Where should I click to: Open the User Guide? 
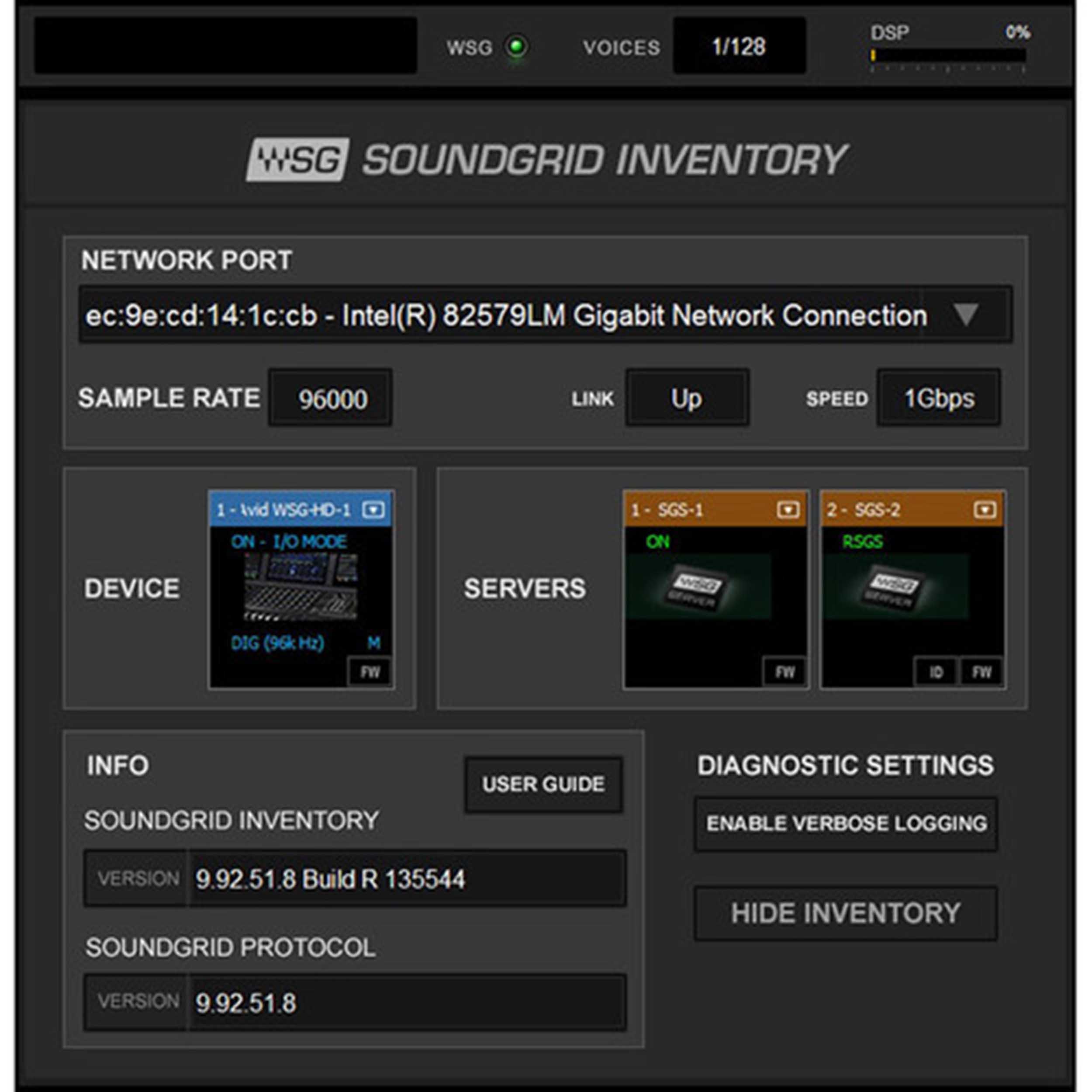544,784
